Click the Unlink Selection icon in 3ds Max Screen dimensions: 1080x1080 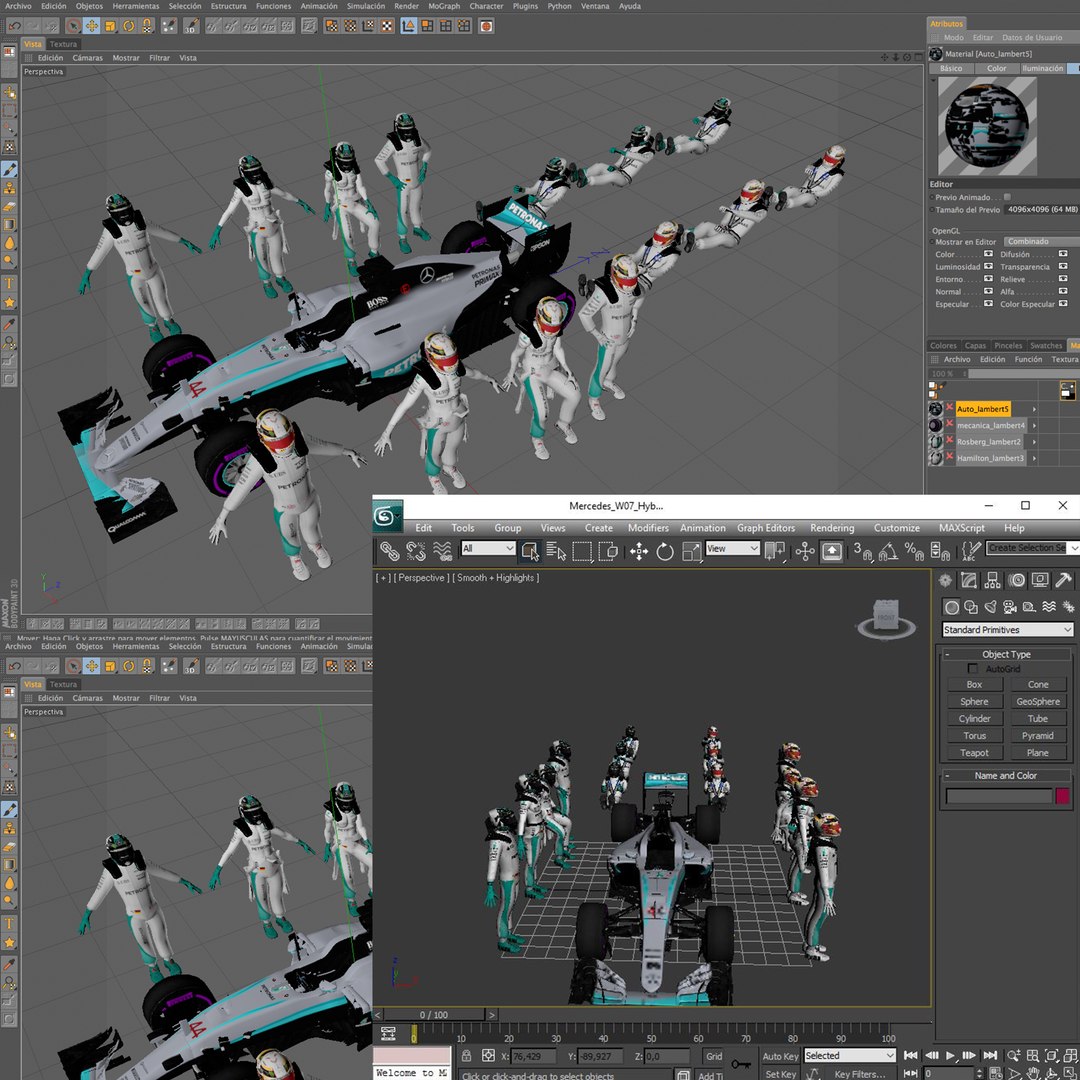tap(415, 551)
